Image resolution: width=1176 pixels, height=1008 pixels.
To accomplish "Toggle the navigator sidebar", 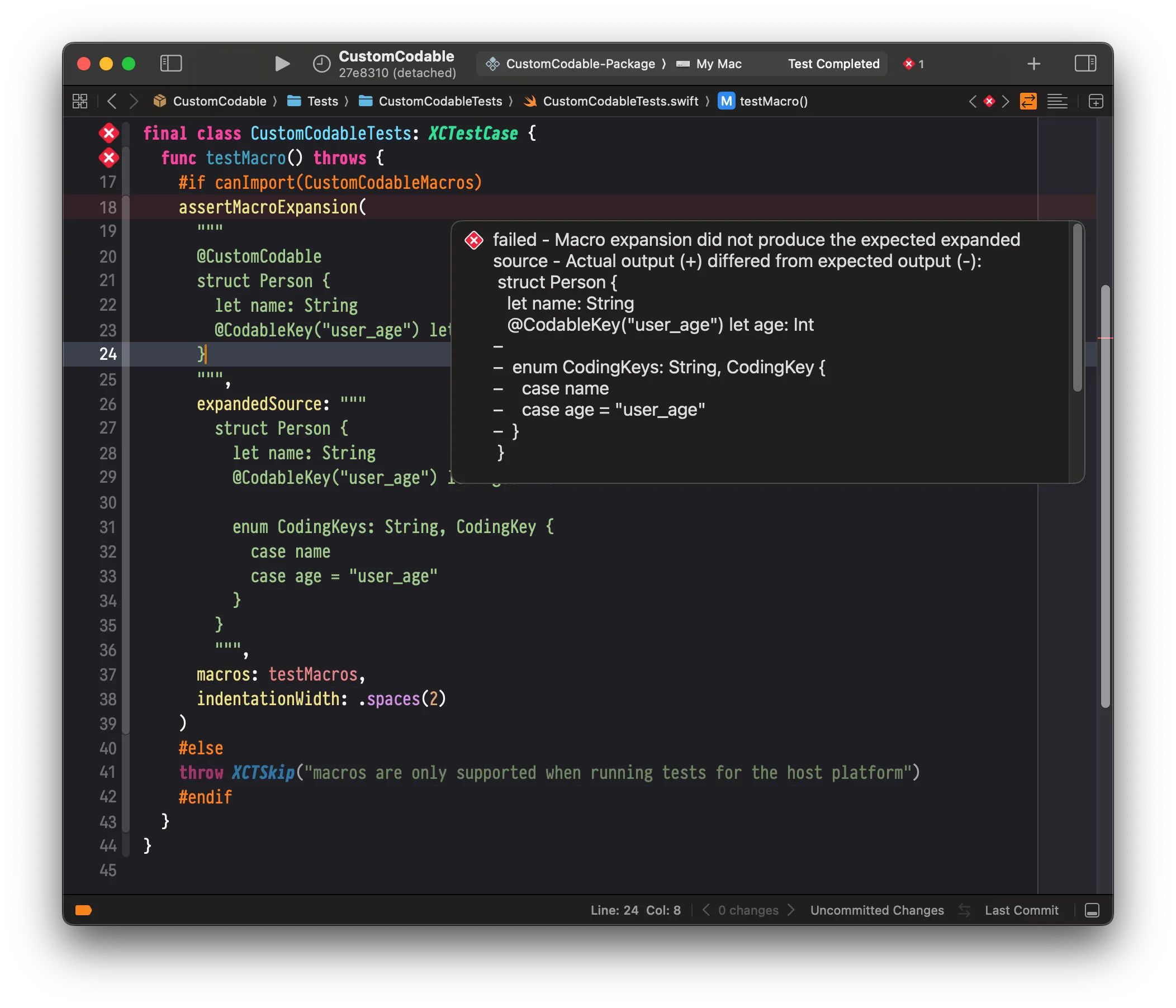I will [x=171, y=64].
